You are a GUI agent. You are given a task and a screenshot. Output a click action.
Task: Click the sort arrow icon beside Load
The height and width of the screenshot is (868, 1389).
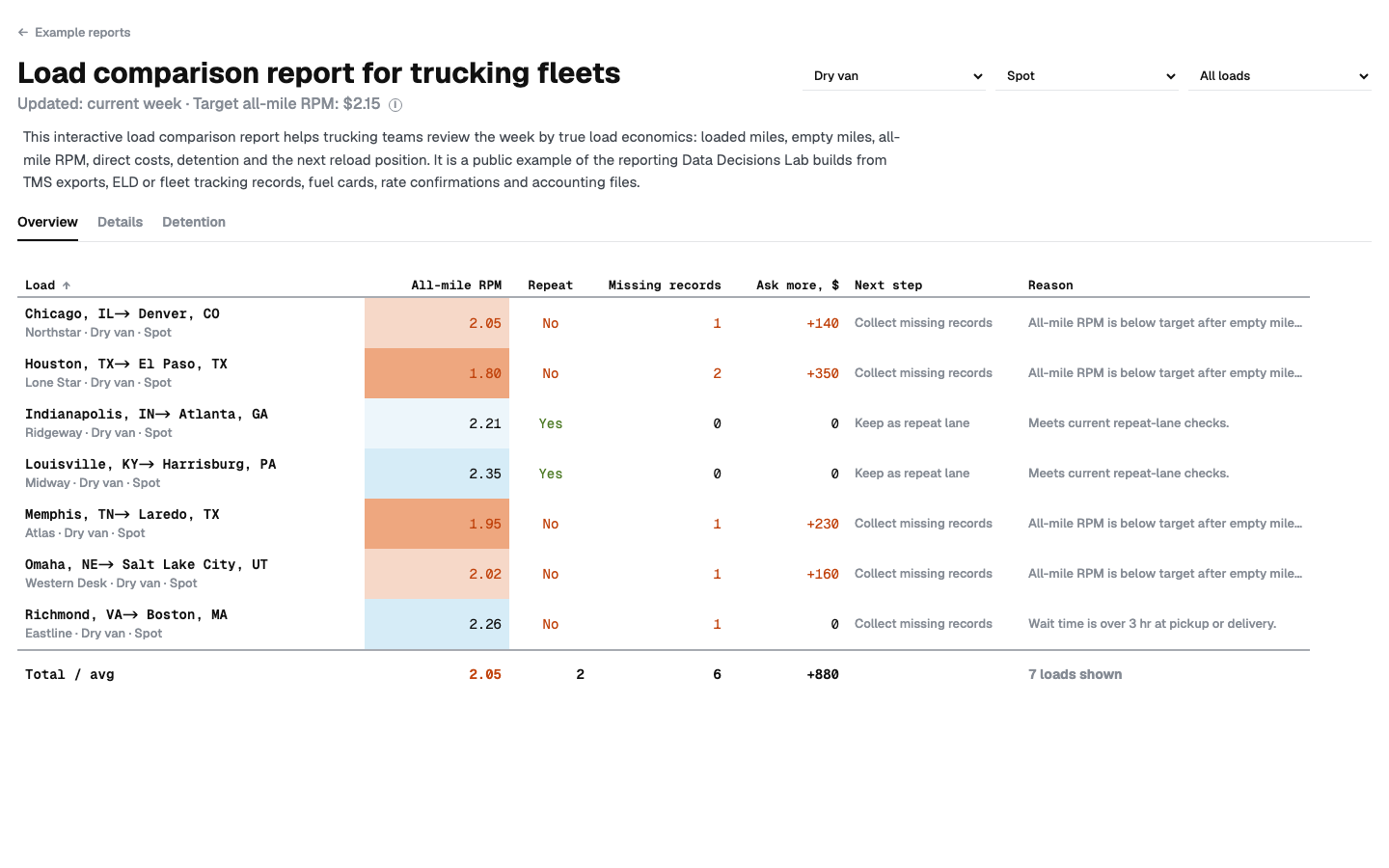[67, 285]
